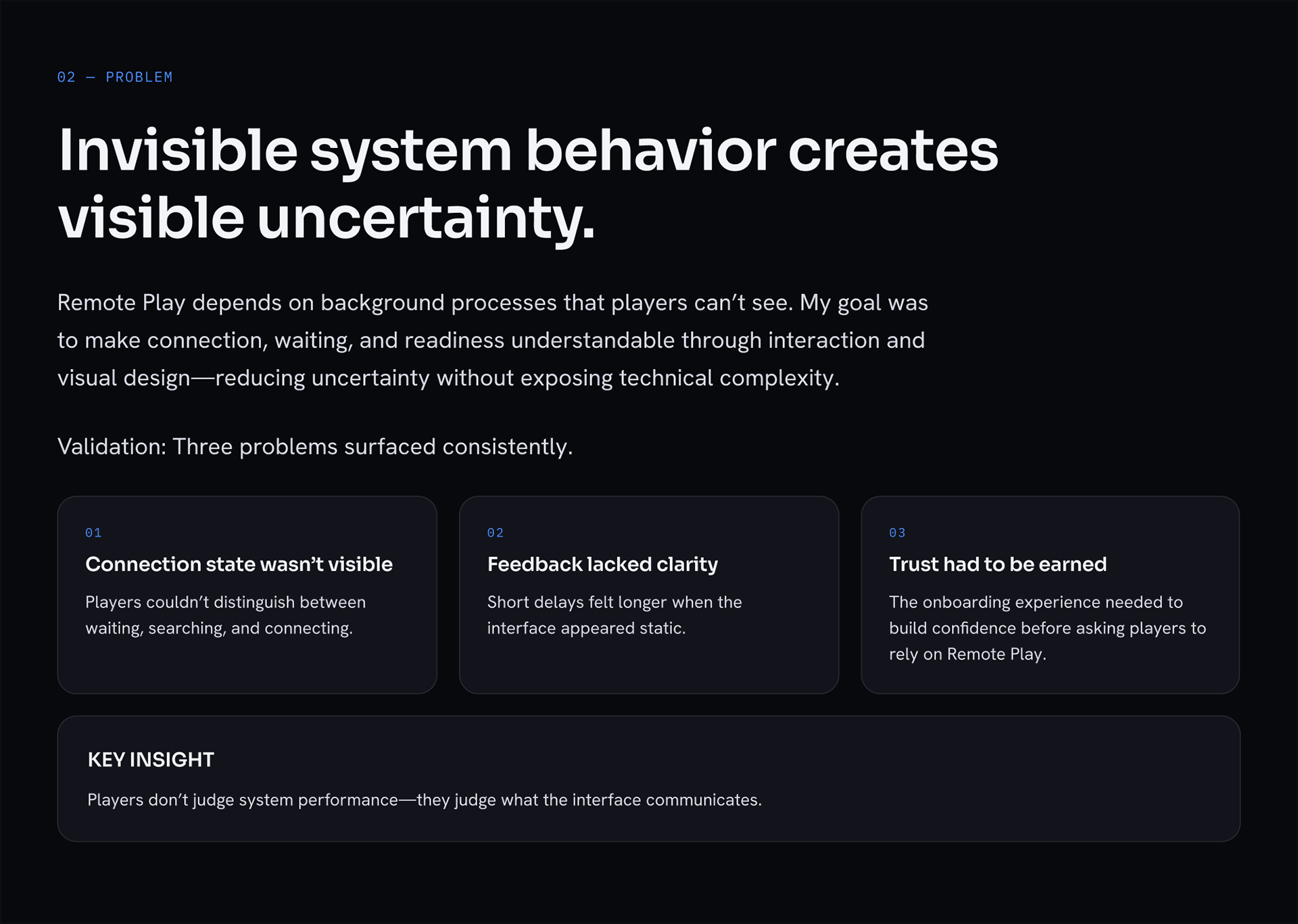Click the '02 — PROBLEM' section label

pos(115,77)
